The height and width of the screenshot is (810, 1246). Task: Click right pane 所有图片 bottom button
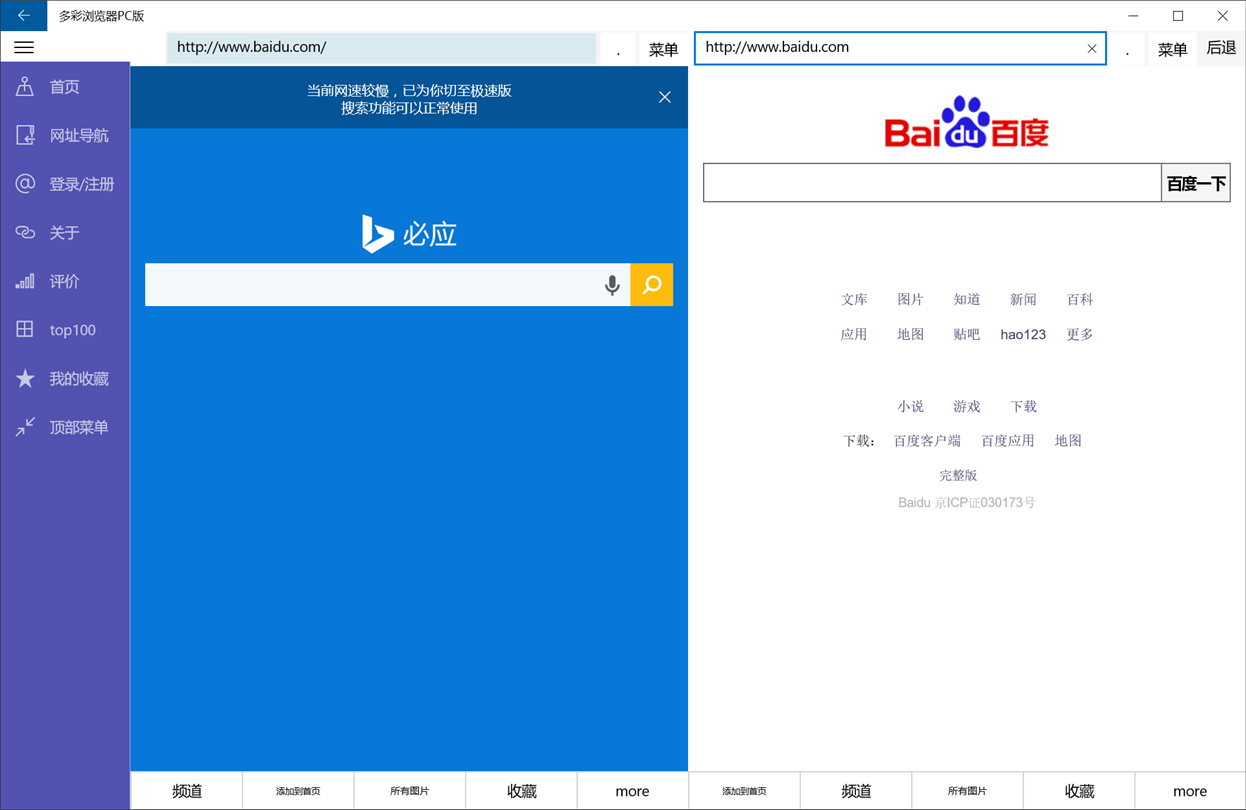[x=967, y=791]
